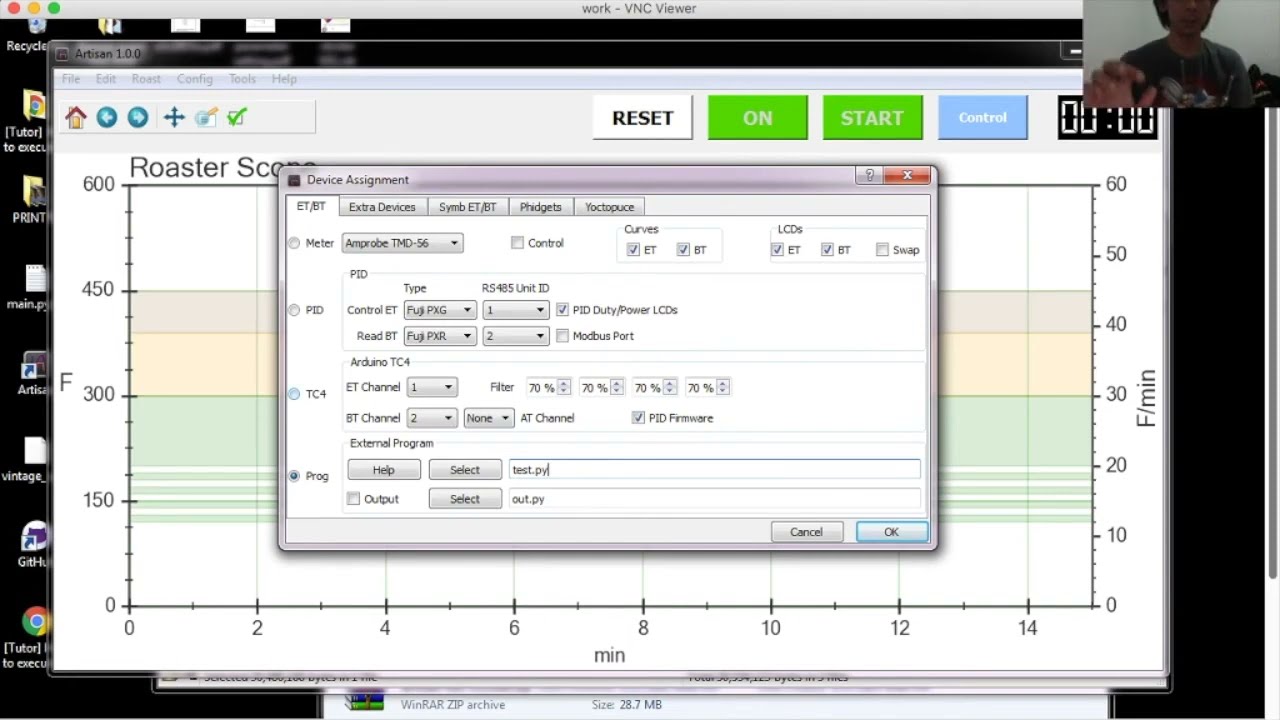Open the File menu in Artisan

point(71,79)
